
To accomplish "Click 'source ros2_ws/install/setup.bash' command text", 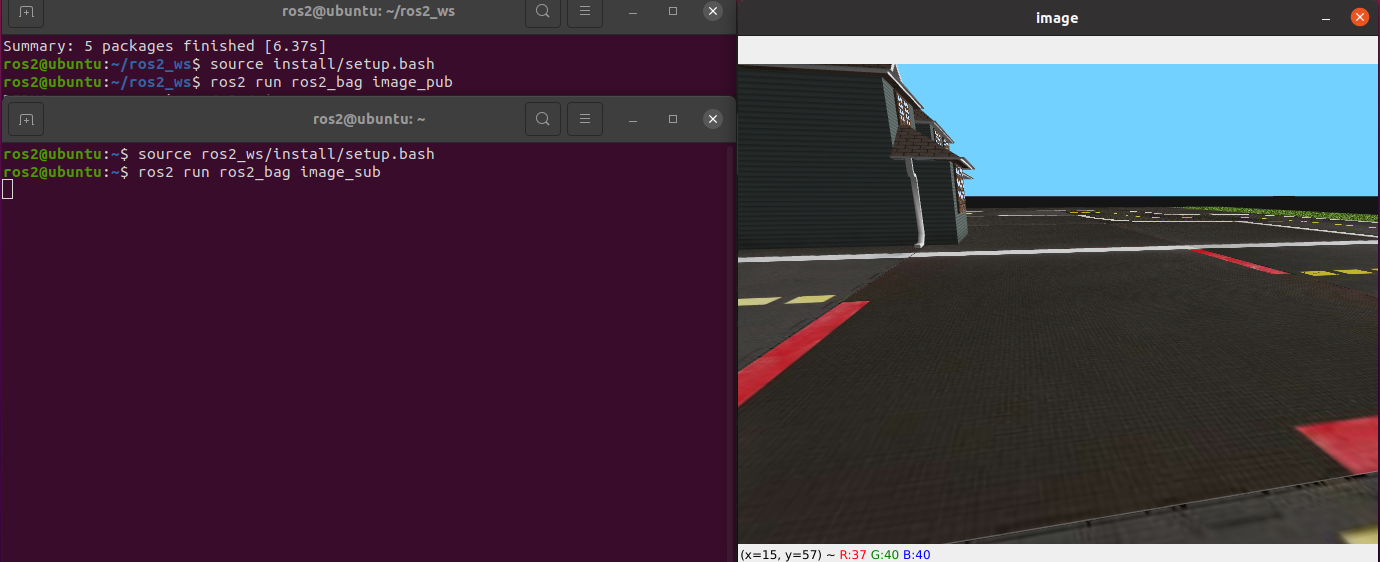I will tap(286, 154).
